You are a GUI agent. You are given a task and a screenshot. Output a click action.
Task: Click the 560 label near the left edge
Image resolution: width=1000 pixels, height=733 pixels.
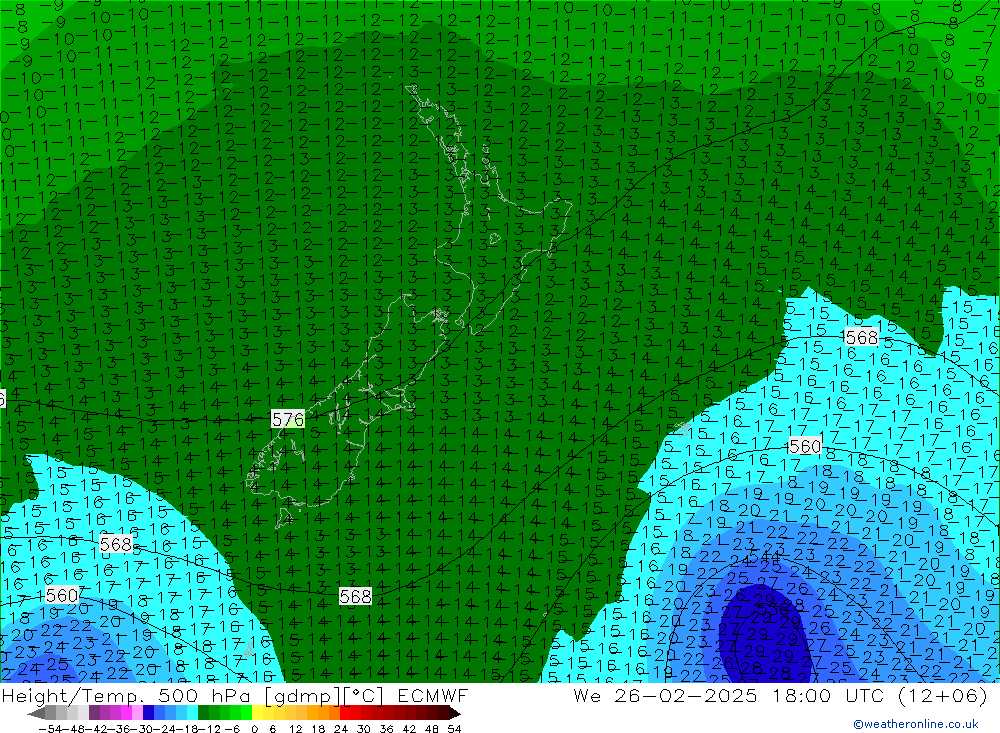point(61,595)
